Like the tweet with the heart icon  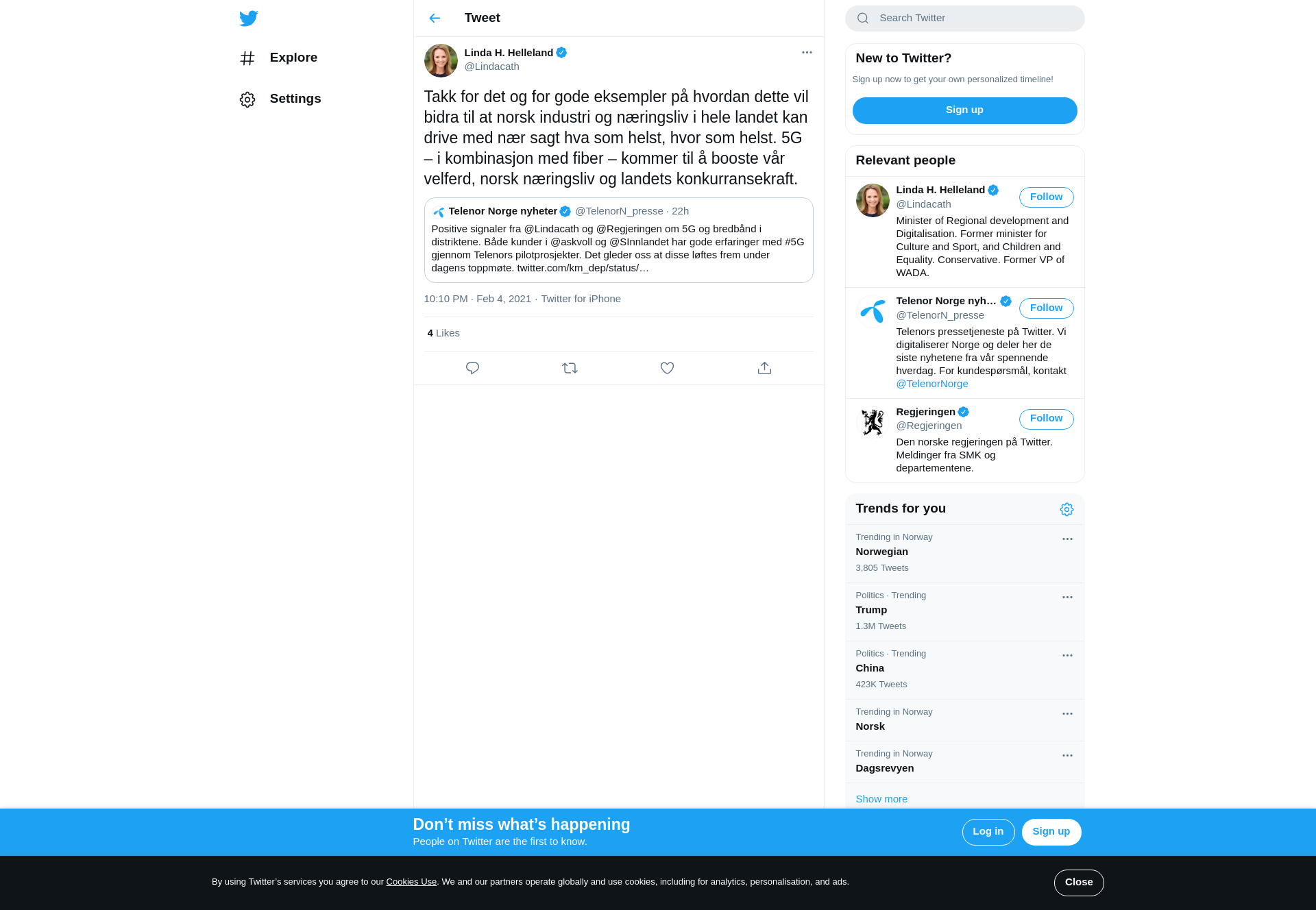pos(667,368)
